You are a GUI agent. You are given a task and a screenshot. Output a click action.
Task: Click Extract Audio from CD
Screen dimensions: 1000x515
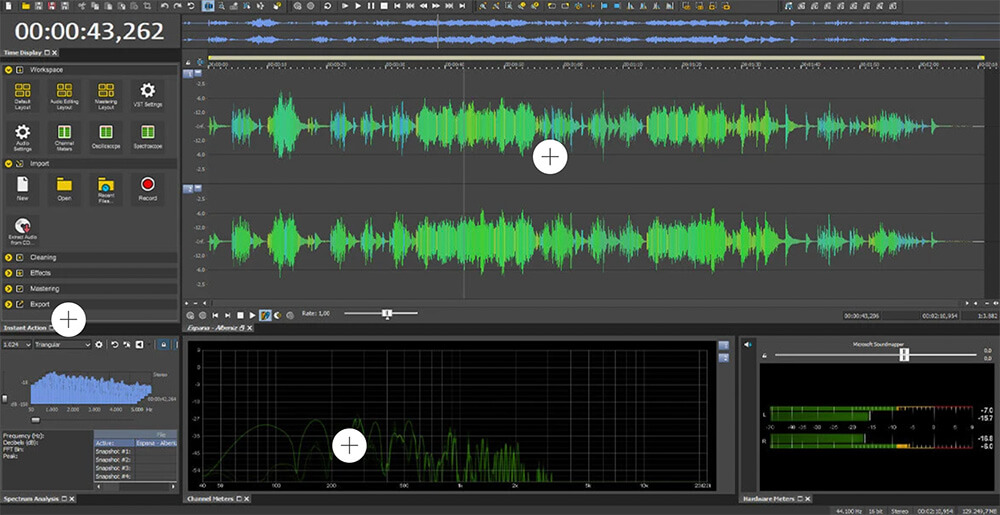pos(24,232)
